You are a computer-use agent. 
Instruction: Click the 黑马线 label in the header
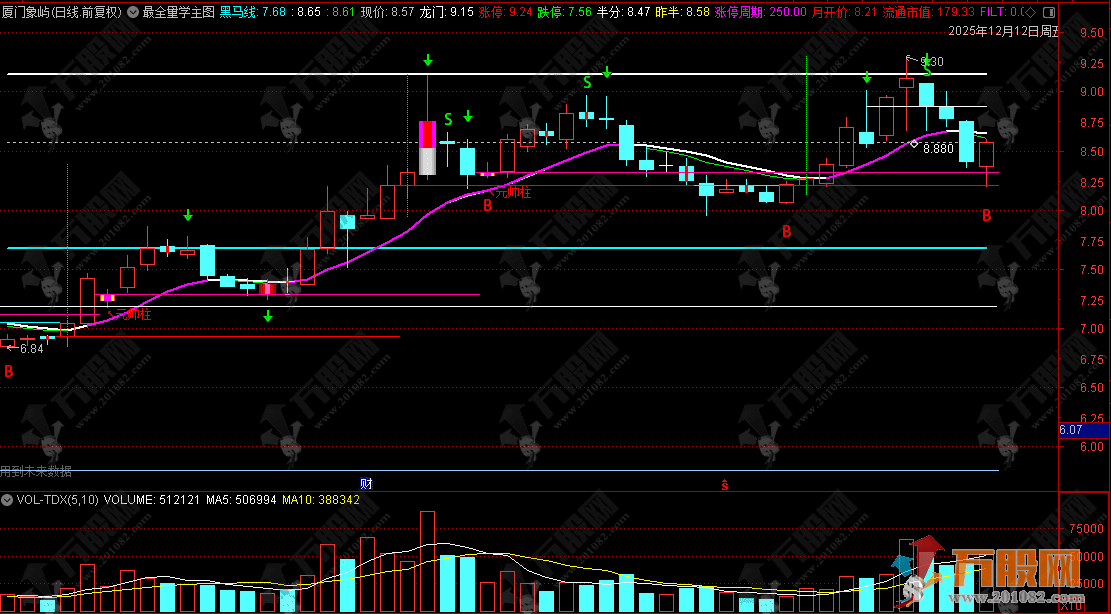pyautogui.click(x=237, y=13)
